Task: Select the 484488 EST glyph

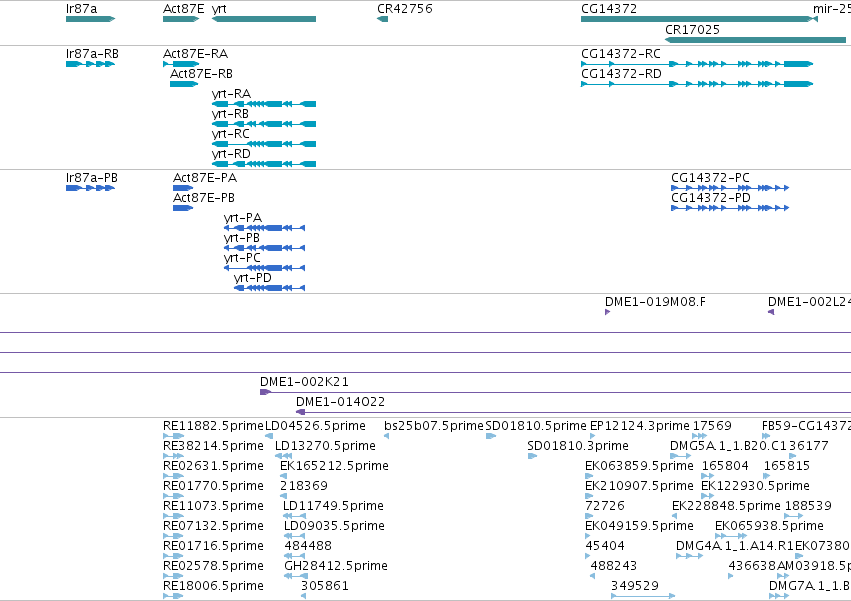Action: coord(295,556)
